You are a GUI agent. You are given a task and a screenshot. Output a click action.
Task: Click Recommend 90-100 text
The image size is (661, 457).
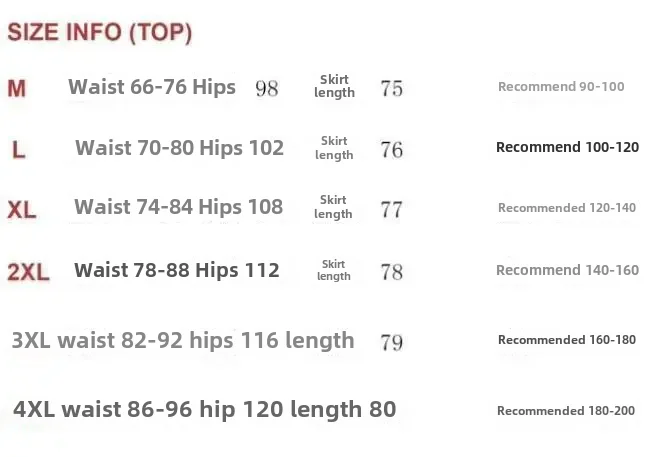click(561, 87)
